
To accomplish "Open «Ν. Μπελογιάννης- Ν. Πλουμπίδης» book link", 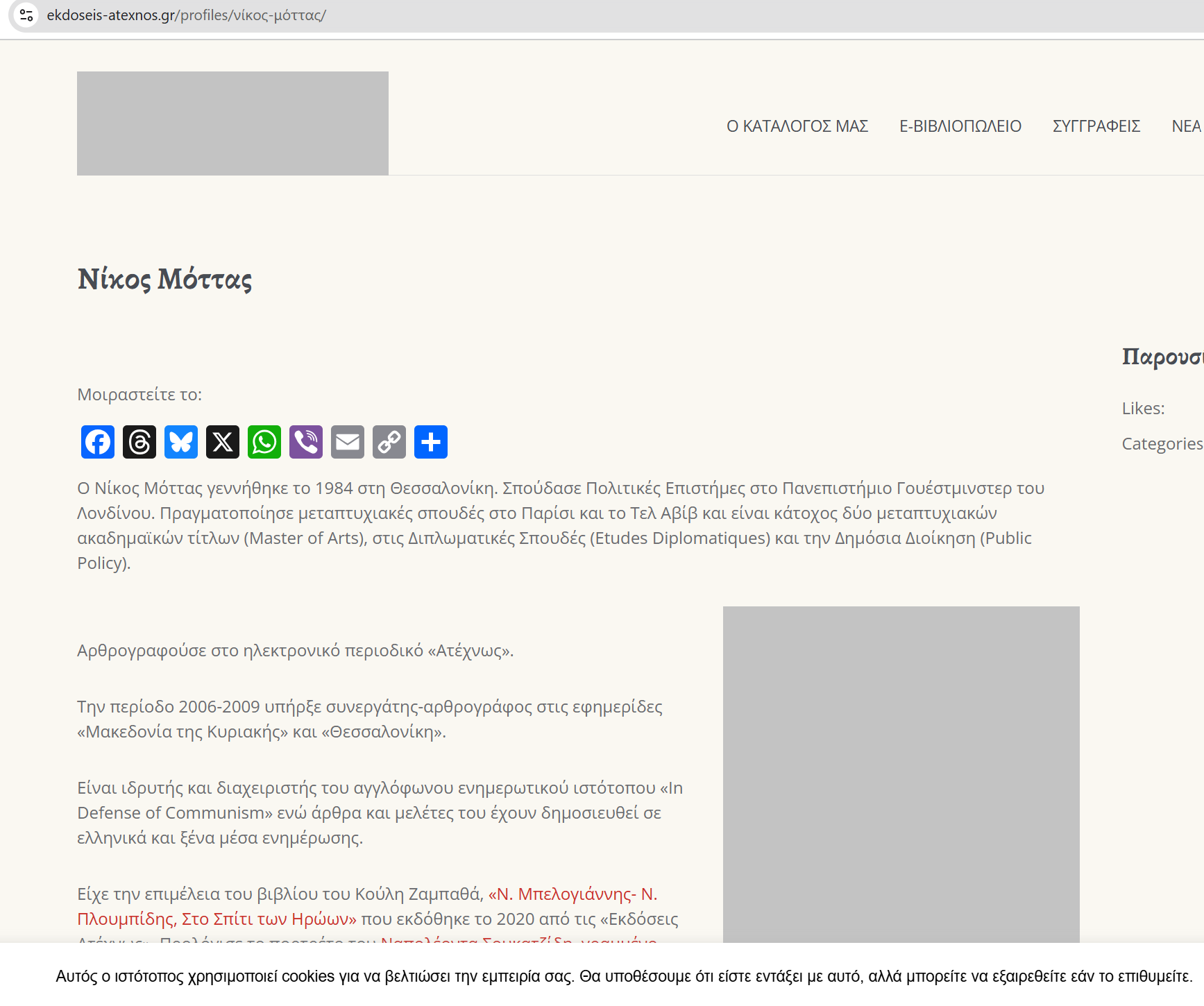I will (573, 894).
